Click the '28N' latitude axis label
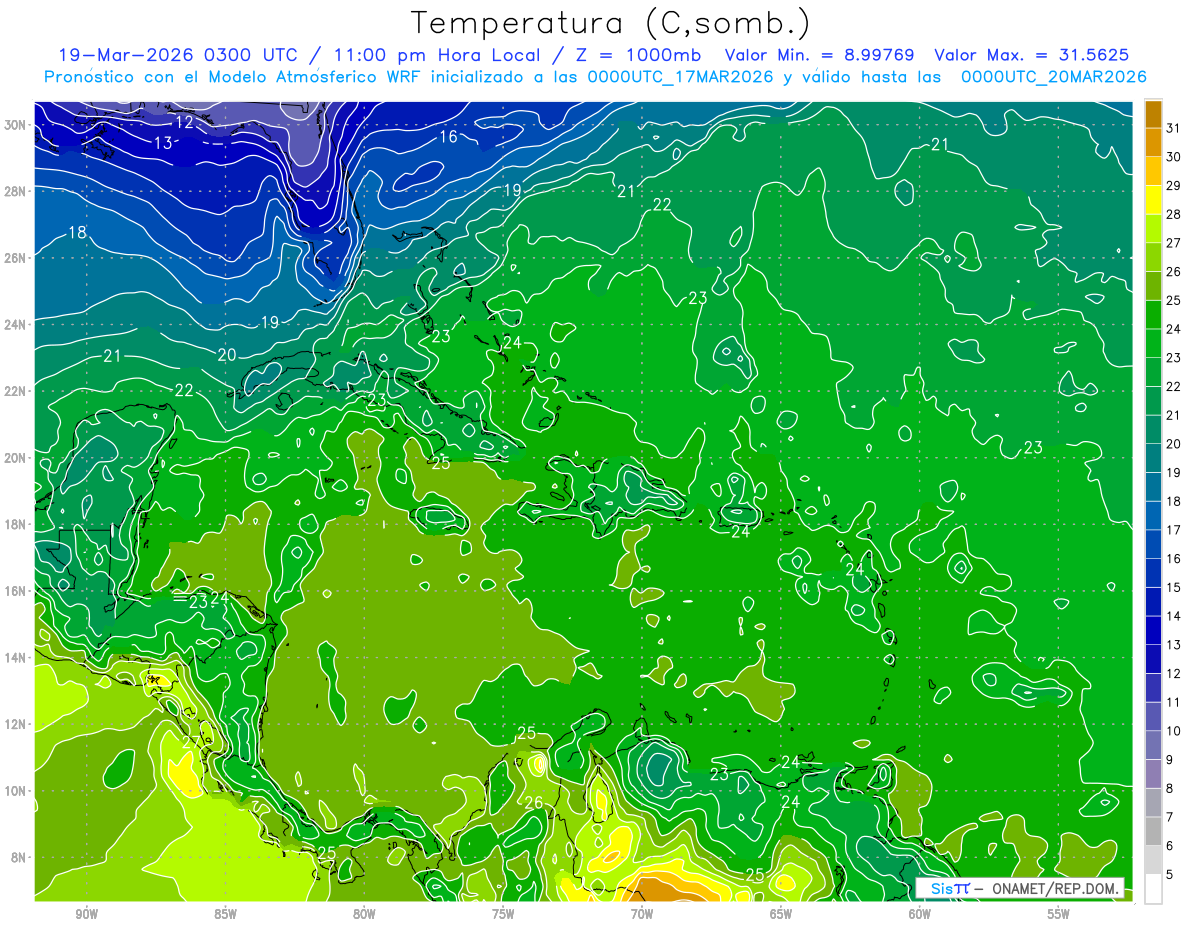 [15, 191]
